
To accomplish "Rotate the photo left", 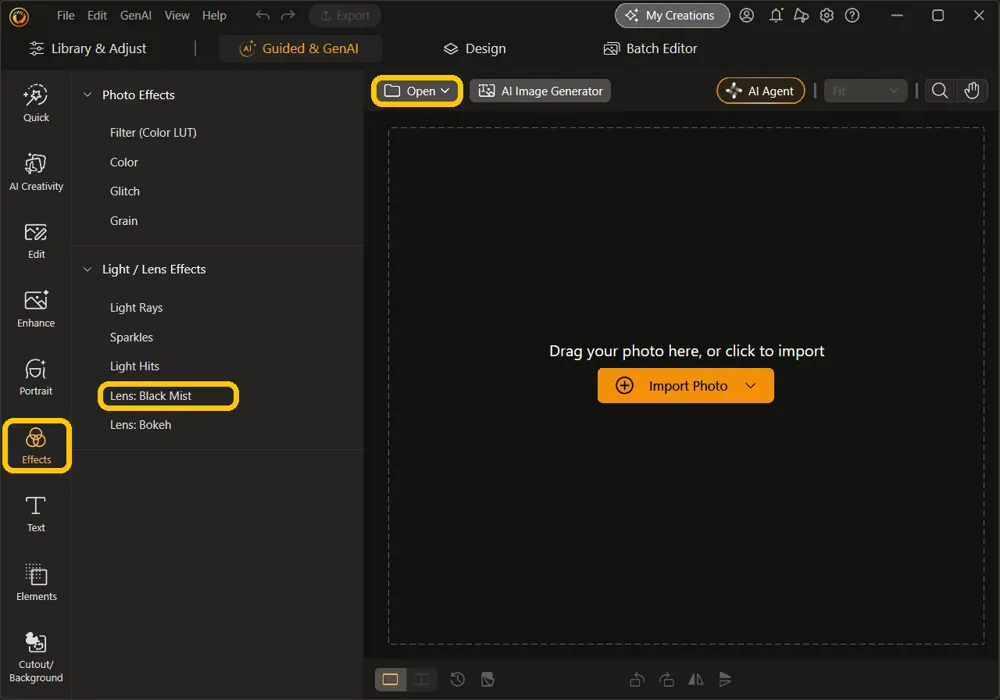I will pos(636,680).
